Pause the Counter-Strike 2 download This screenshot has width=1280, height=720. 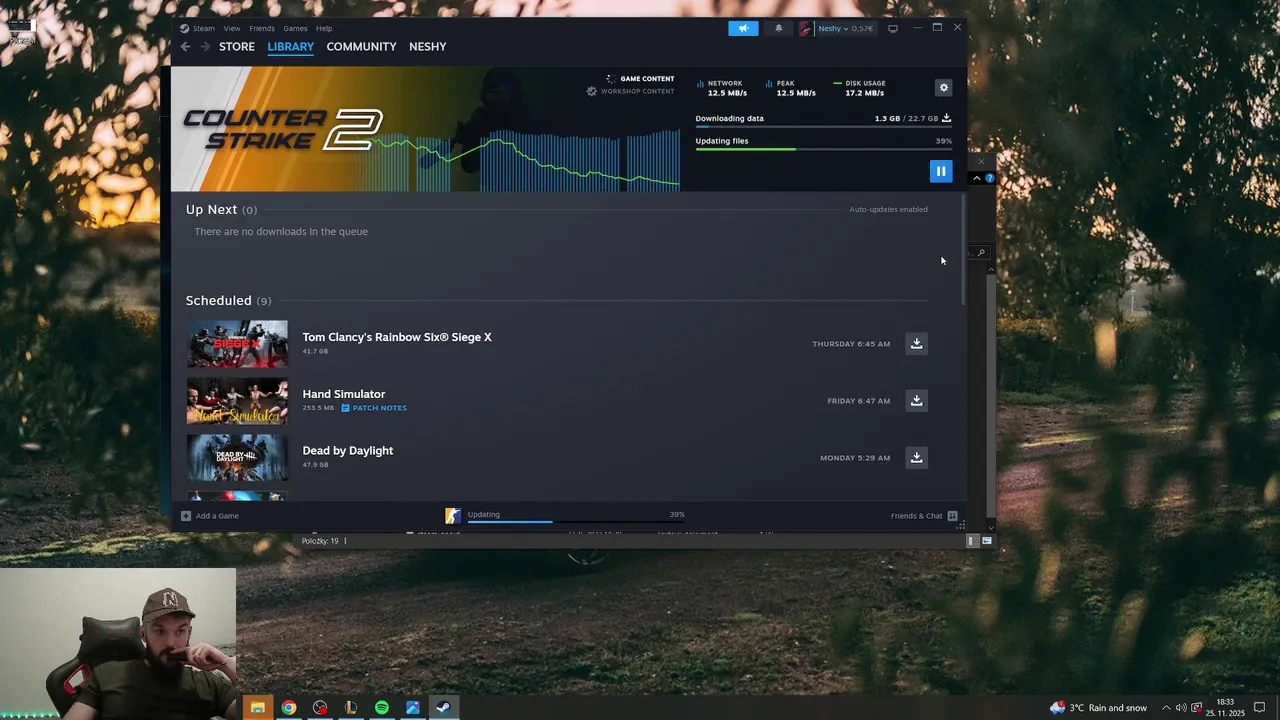pos(941,171)
